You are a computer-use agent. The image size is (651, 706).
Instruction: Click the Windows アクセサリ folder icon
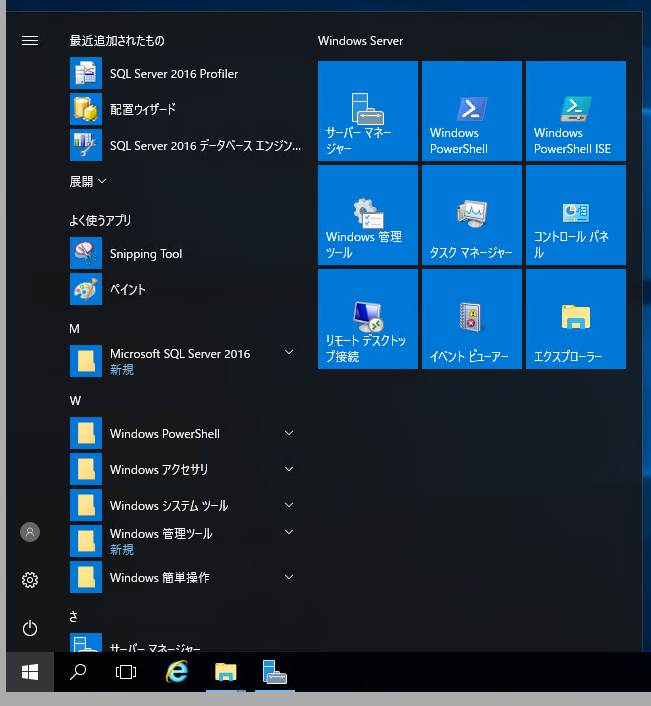coord(86,469)
